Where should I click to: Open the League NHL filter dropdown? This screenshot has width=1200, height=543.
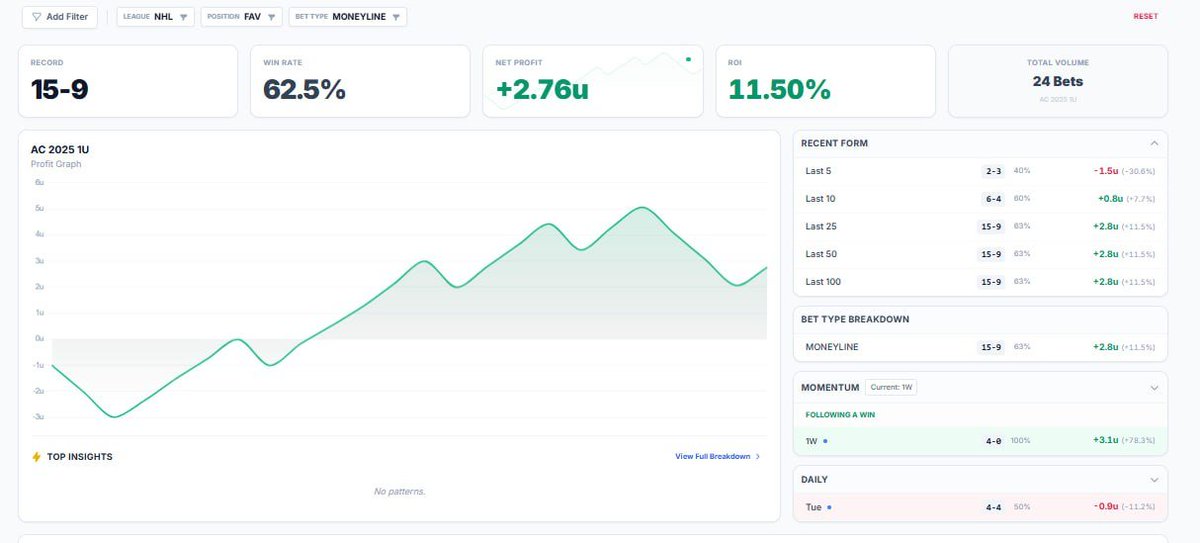[155, 17]
